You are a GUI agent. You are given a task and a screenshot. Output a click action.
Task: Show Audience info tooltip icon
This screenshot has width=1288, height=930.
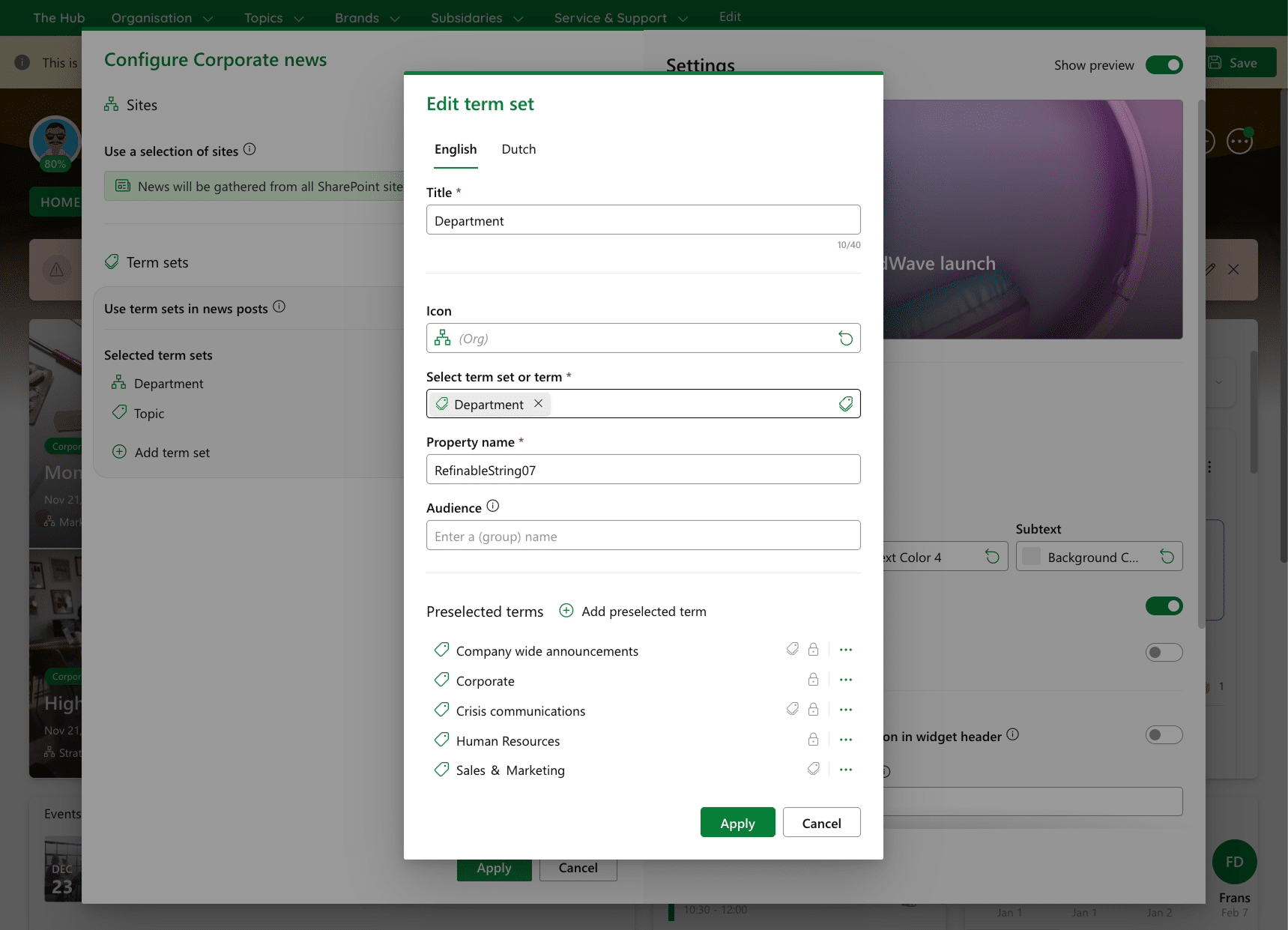[x=492, y=507]
